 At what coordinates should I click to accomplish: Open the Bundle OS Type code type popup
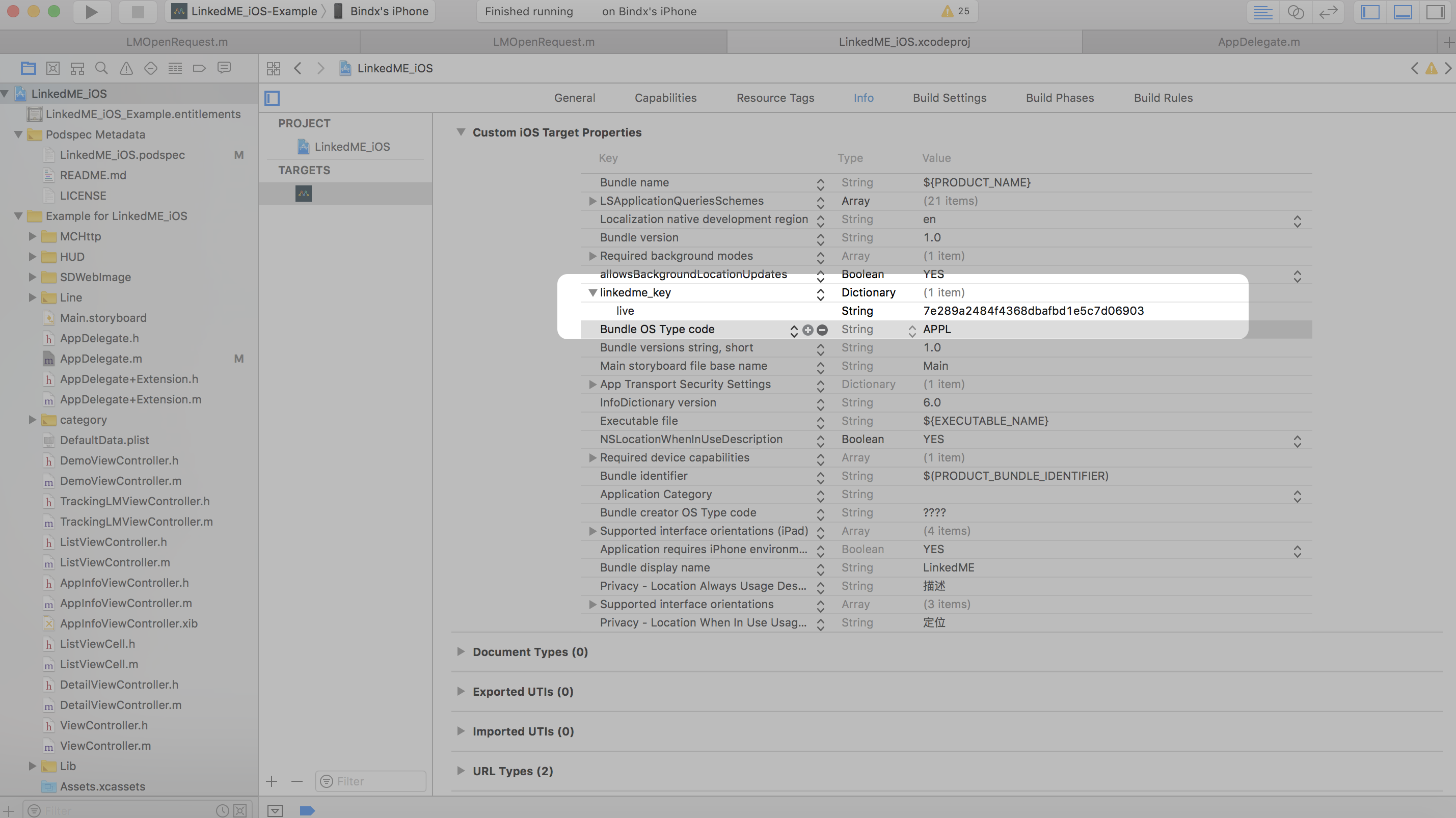(x=912, y=331)
